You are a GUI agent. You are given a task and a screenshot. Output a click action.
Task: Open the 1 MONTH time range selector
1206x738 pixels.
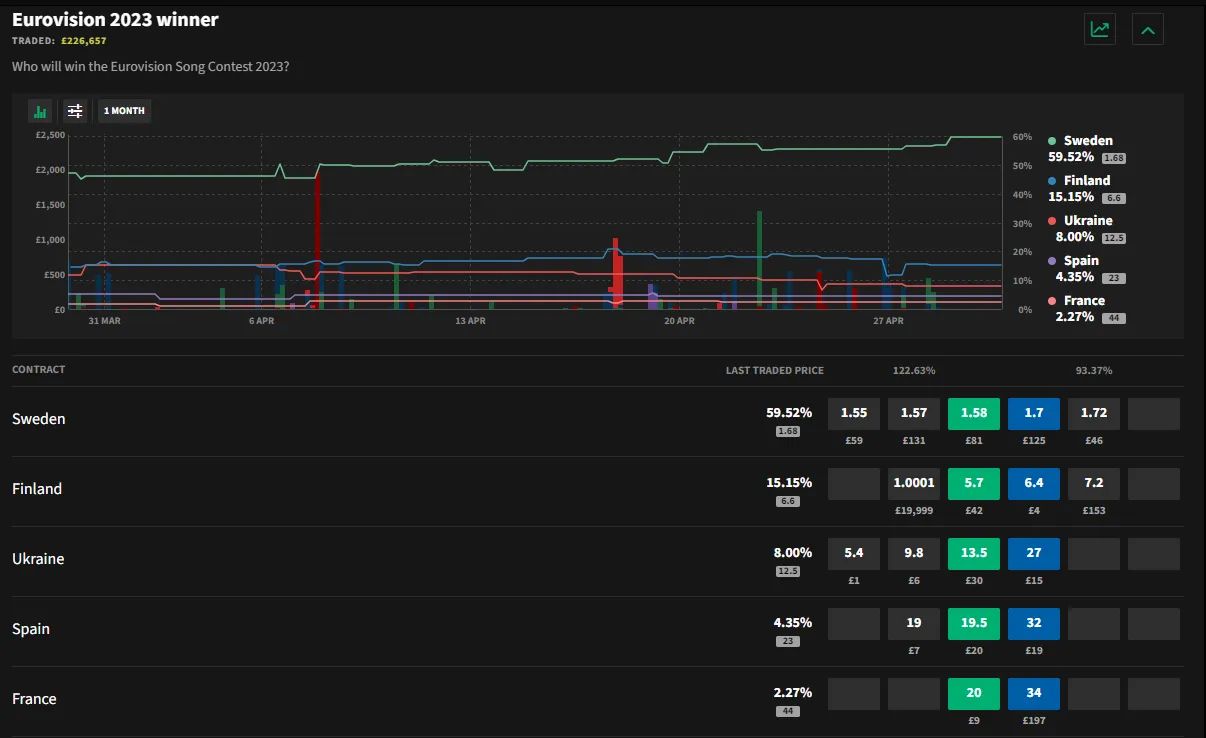[x=124, y=111]
